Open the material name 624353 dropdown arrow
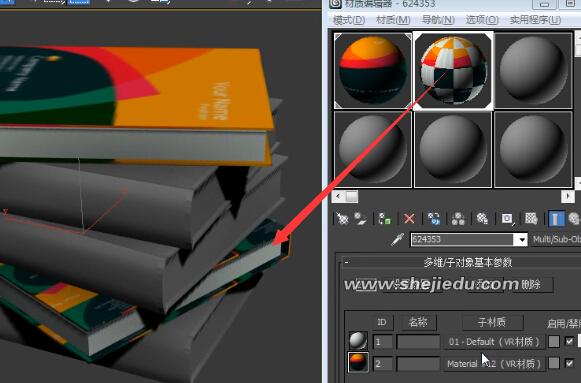This screenshot has width=581, height=383. (x=522, y=240)
